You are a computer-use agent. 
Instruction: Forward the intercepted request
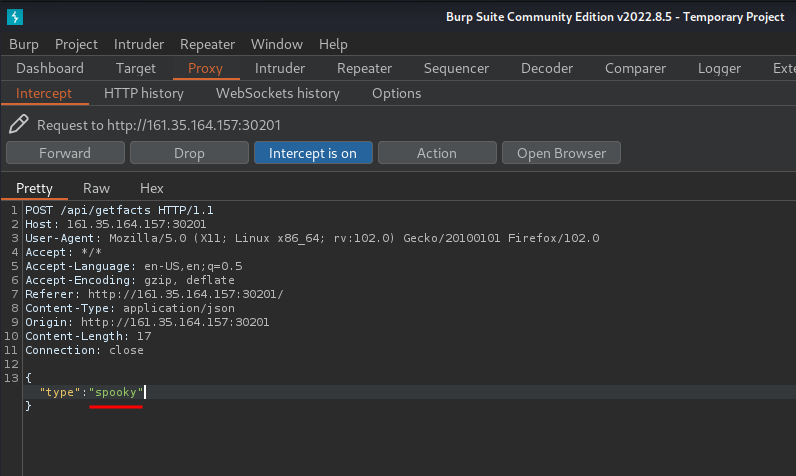[65, 153]
